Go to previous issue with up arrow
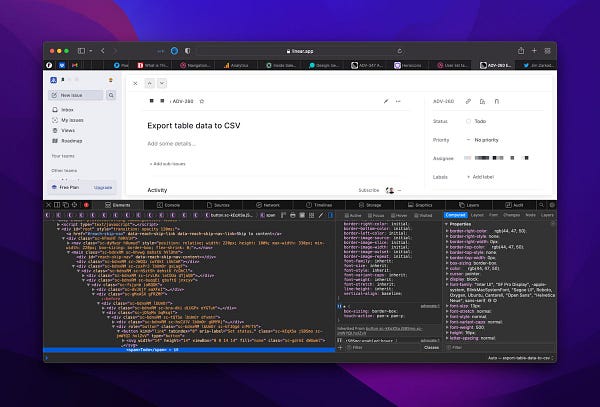600x407 pixels. coord(150,83)
